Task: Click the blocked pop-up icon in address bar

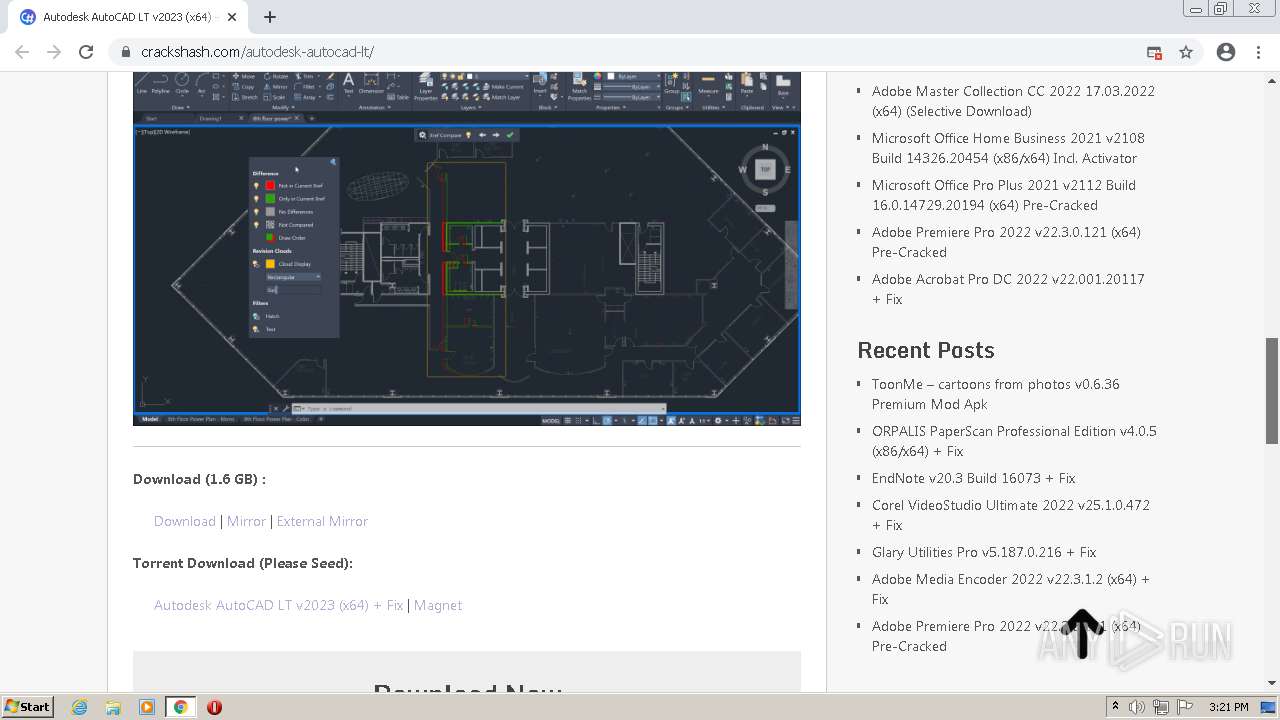Action: (x=1154, y=52)
